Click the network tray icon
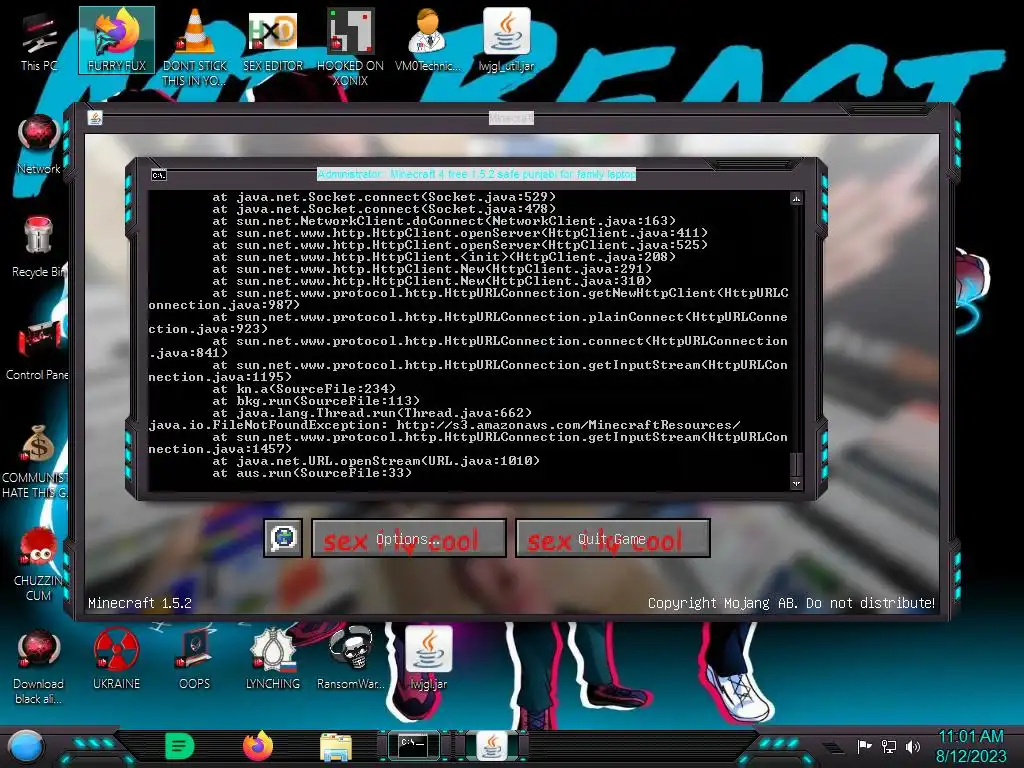This screenshot has width=1024, height=768. tap(889, 746)
